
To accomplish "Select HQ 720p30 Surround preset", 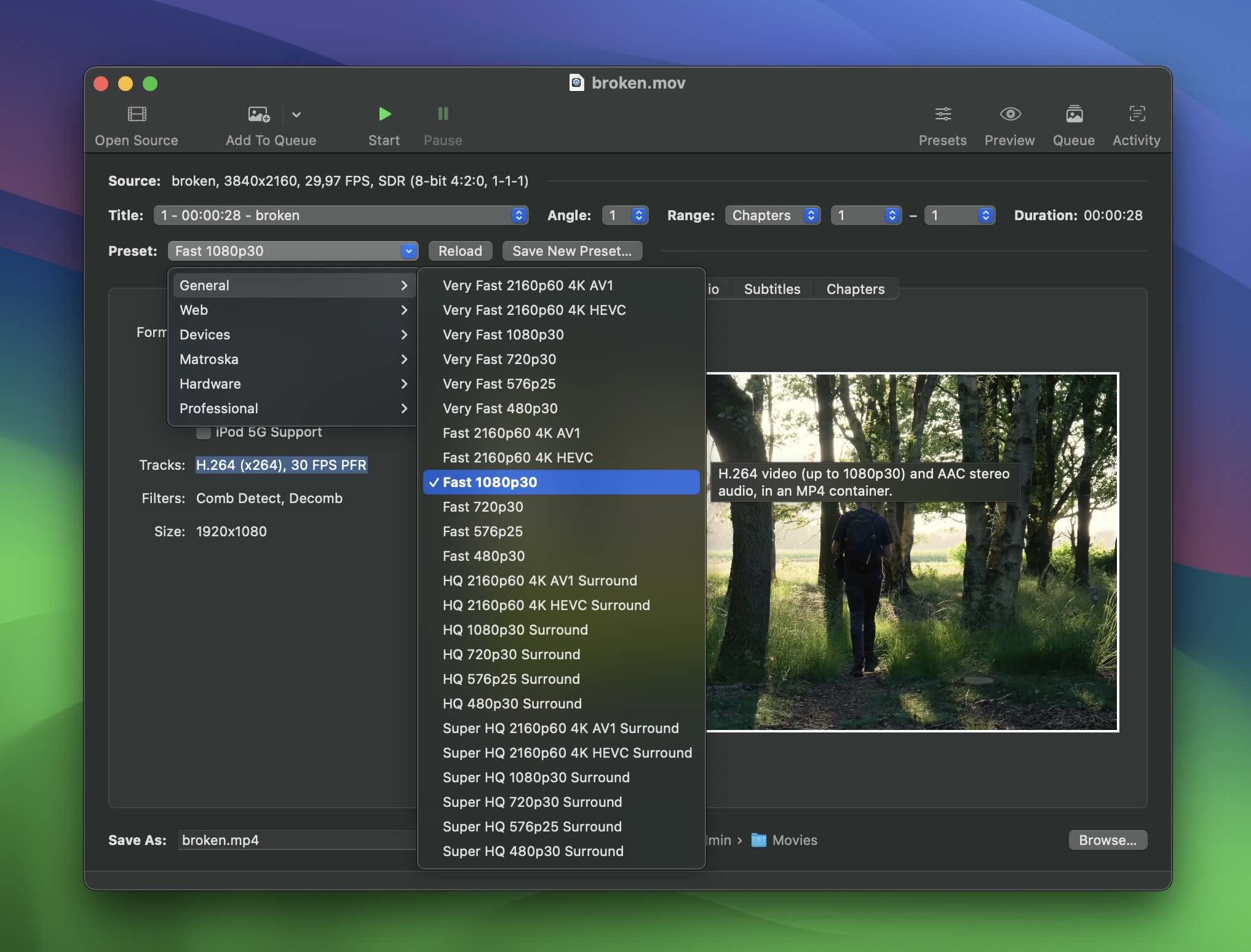I will pos(562,654).
